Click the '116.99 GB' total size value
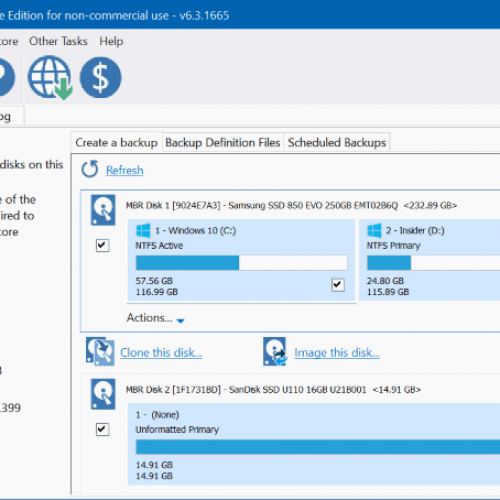This screenshot has height=500, width=500. [157, 292]
